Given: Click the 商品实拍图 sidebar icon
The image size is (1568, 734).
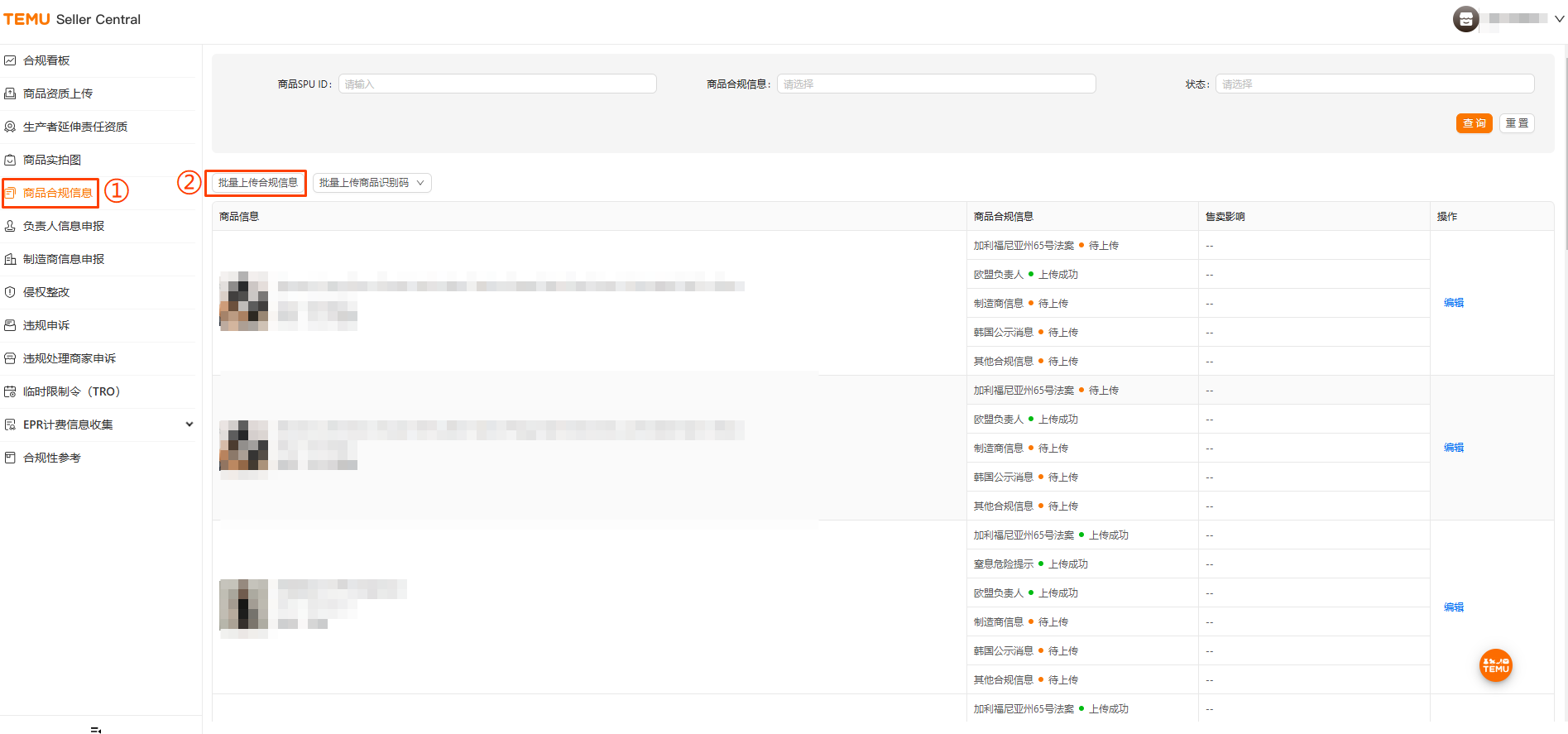Looking at the screenshot, I should pyautogui.click(x=10, y=160).
